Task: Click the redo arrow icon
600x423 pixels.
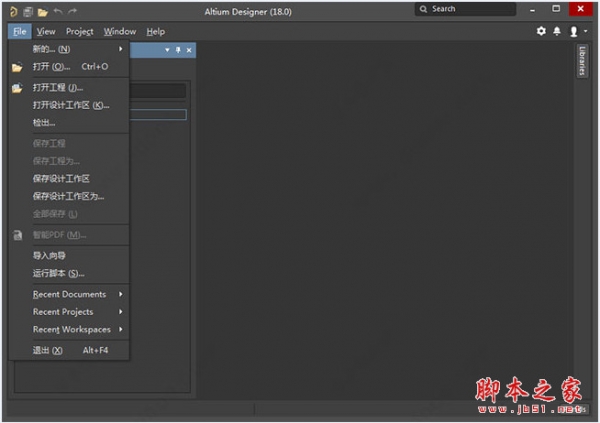Action: click(x=72, y=11)
